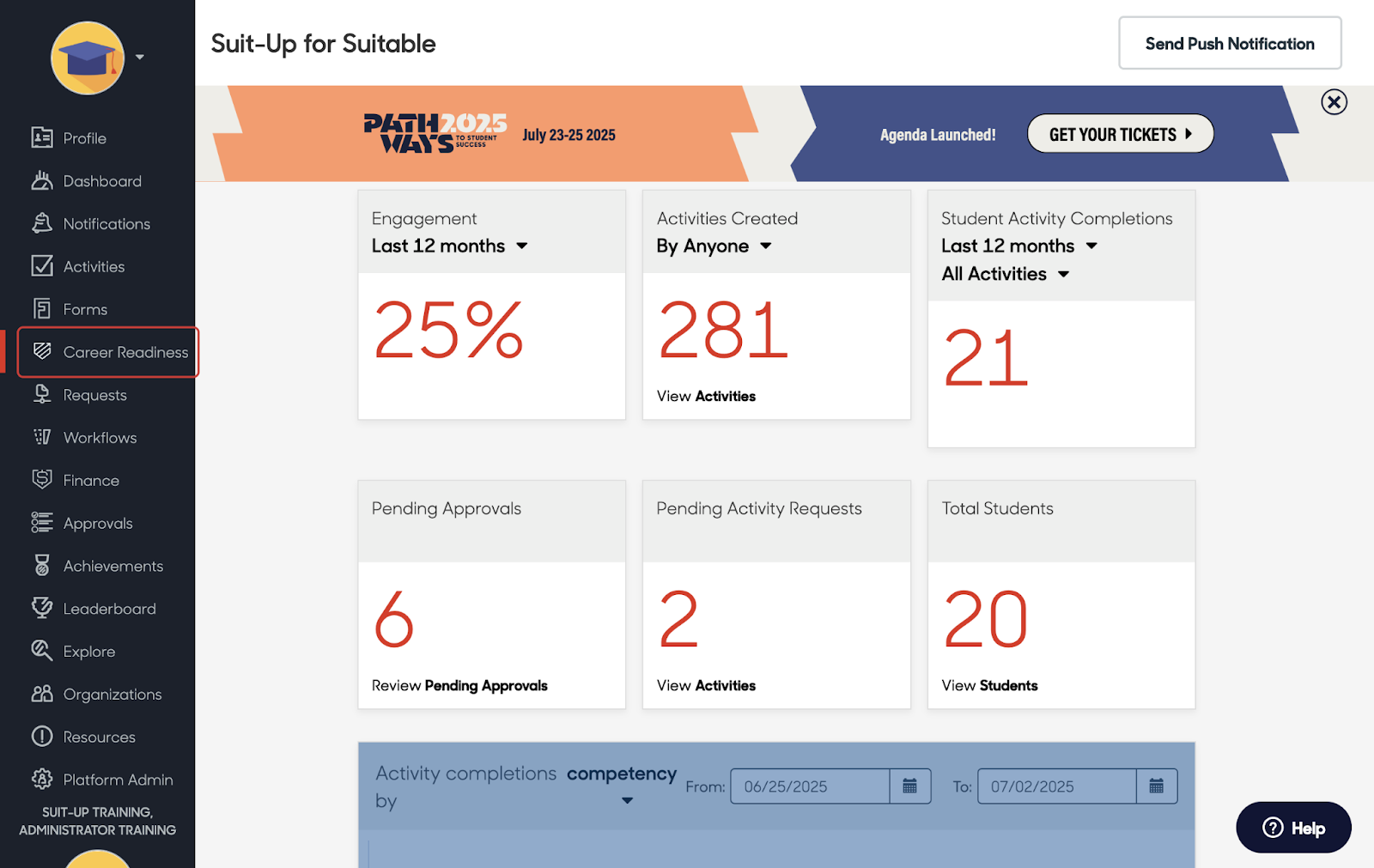Image resolution: width=1374 pixels, height=868 pixels.
Task: Expand Engagement Last 12 months dropdown
Action: 522,246
